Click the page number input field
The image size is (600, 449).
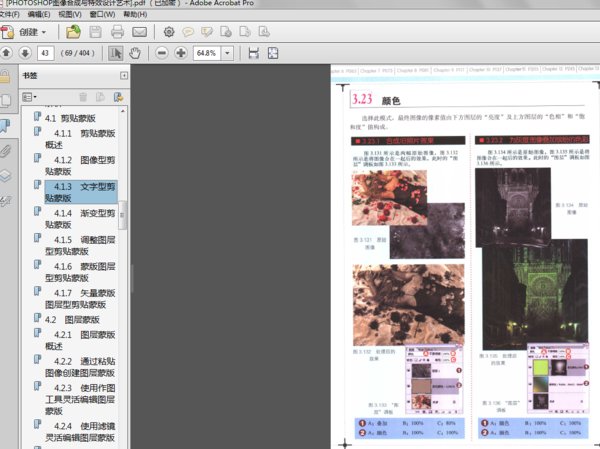[46, 52]
